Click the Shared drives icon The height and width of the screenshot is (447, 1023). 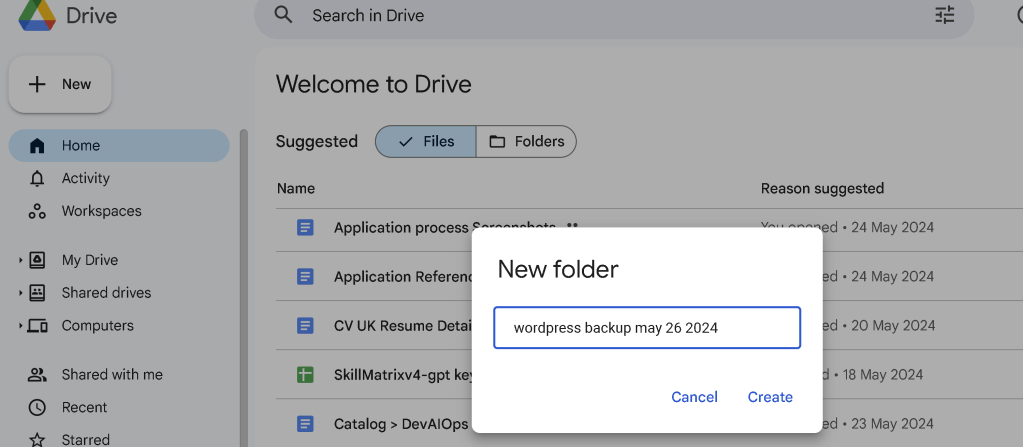tap(37, 292)
